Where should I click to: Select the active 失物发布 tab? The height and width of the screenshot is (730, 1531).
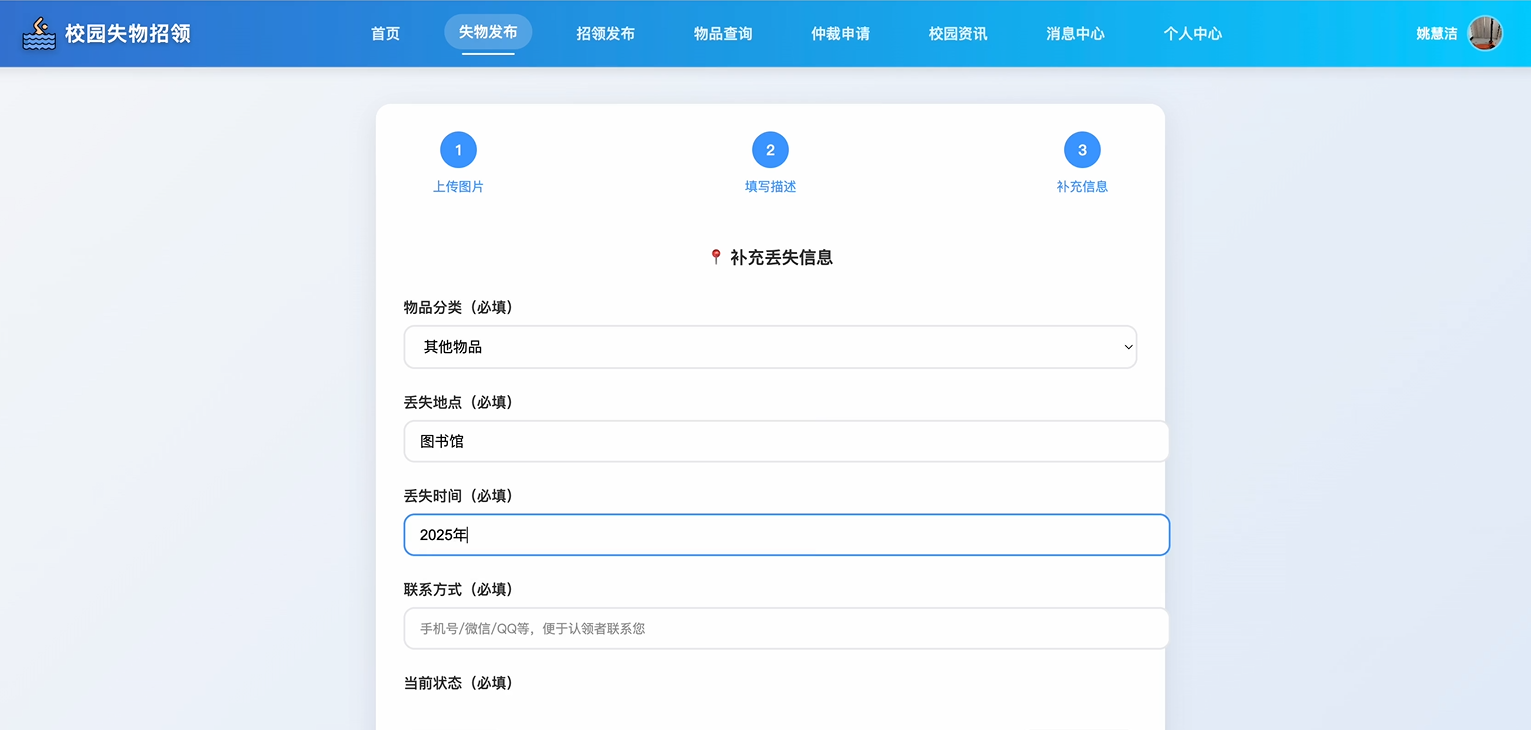point(488,31)
